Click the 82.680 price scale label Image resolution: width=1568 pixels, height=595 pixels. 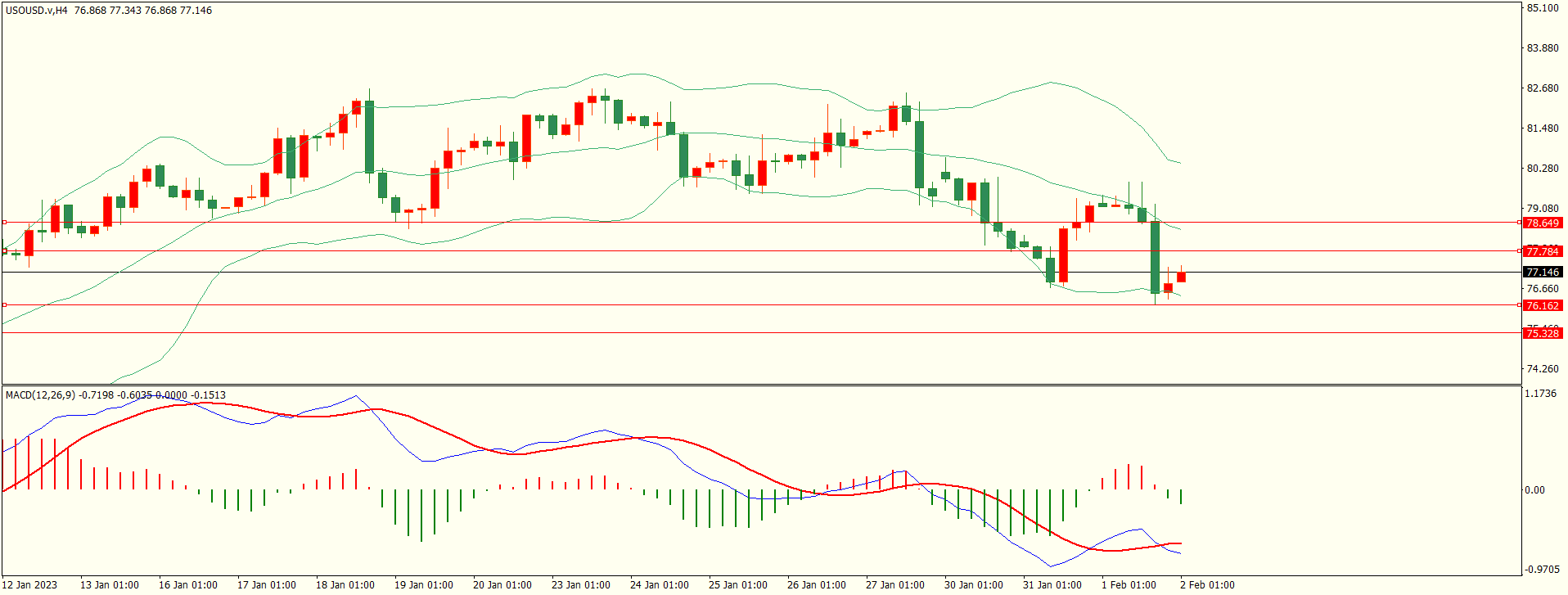pos(1542,88)
